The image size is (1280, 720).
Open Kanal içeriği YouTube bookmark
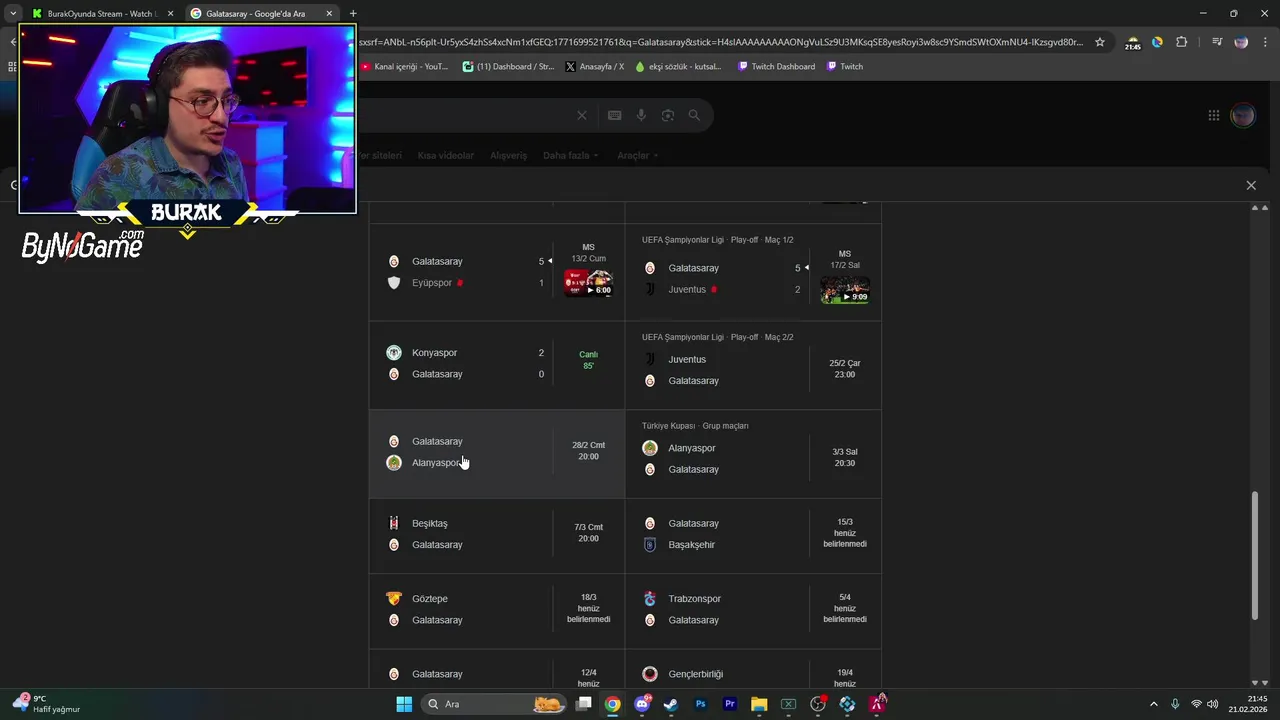(x=404, y=66)
